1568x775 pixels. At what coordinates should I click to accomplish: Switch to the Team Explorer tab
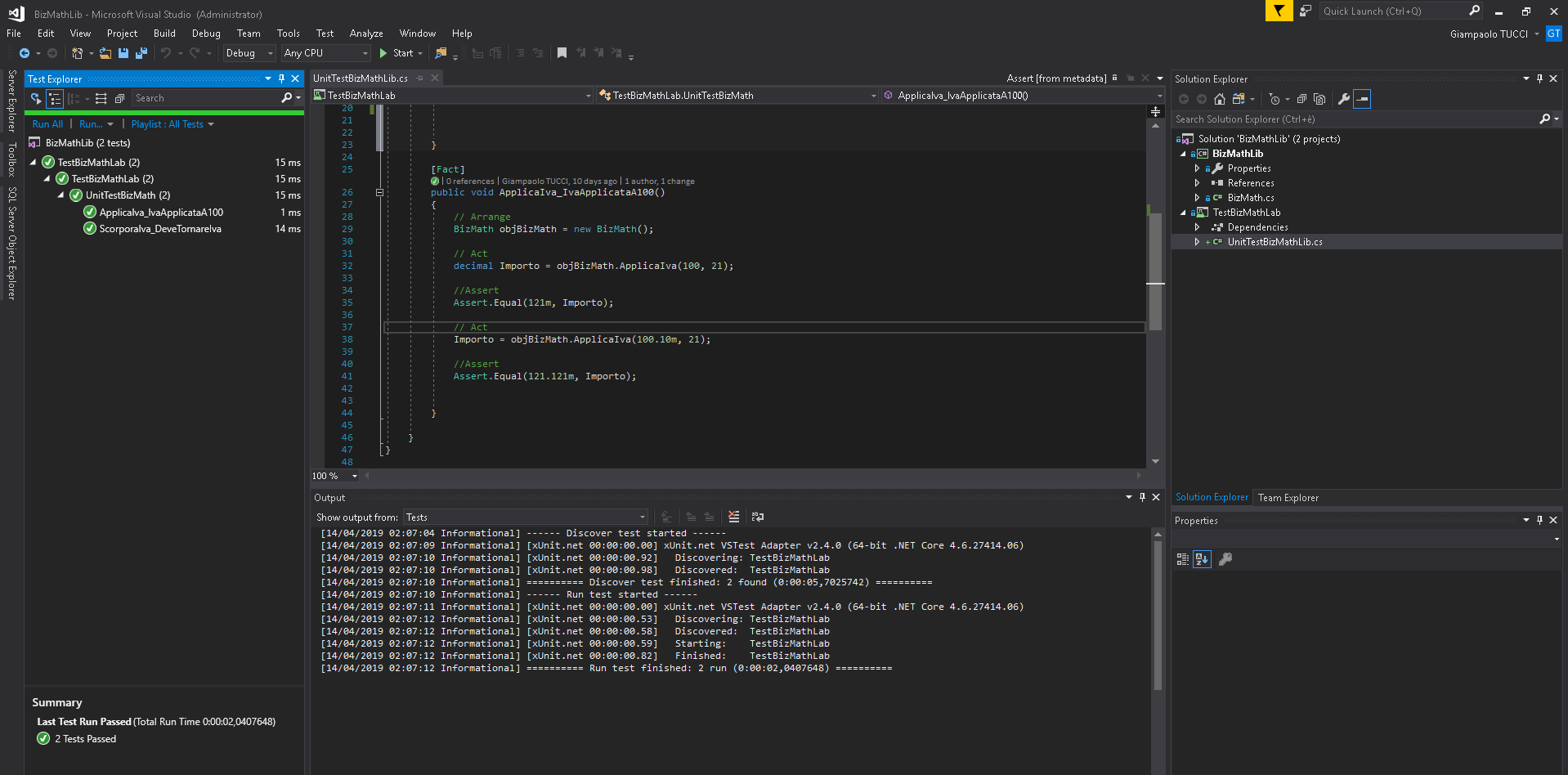tap(1288, 497)
